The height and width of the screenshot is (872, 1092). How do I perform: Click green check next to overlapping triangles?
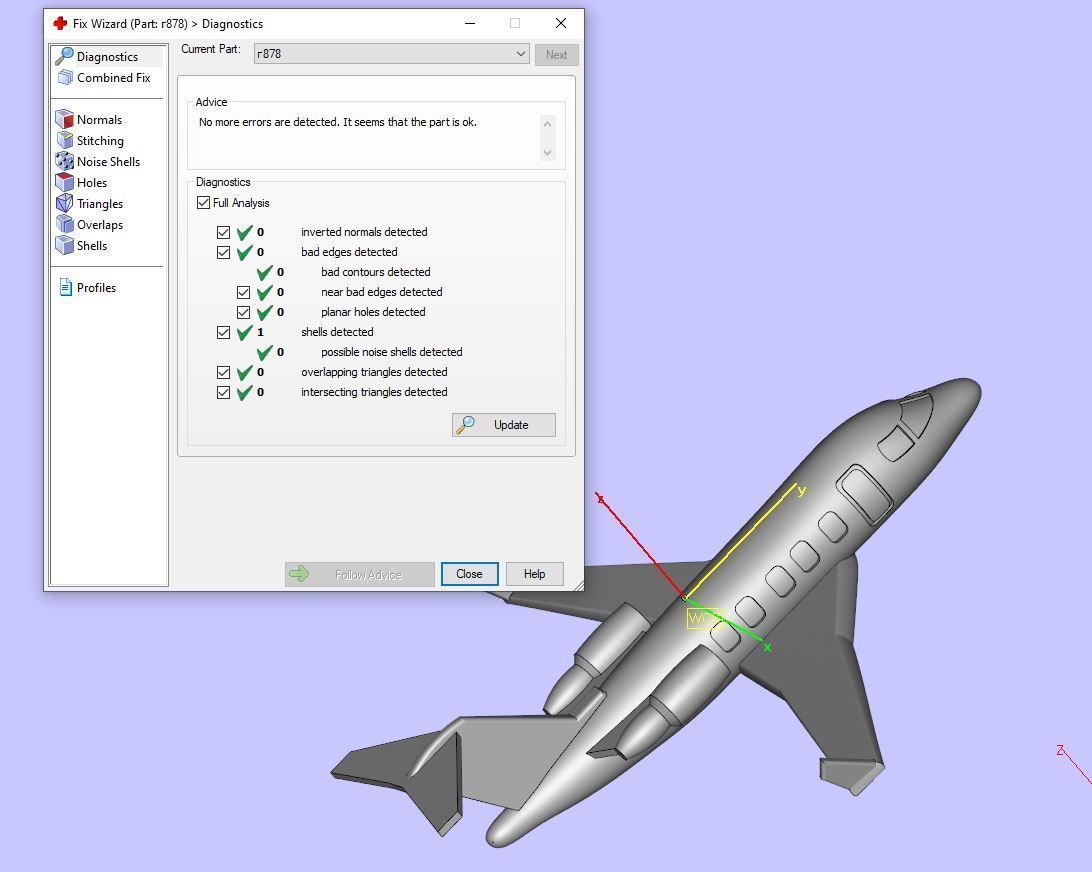click(x=244, y=373)
